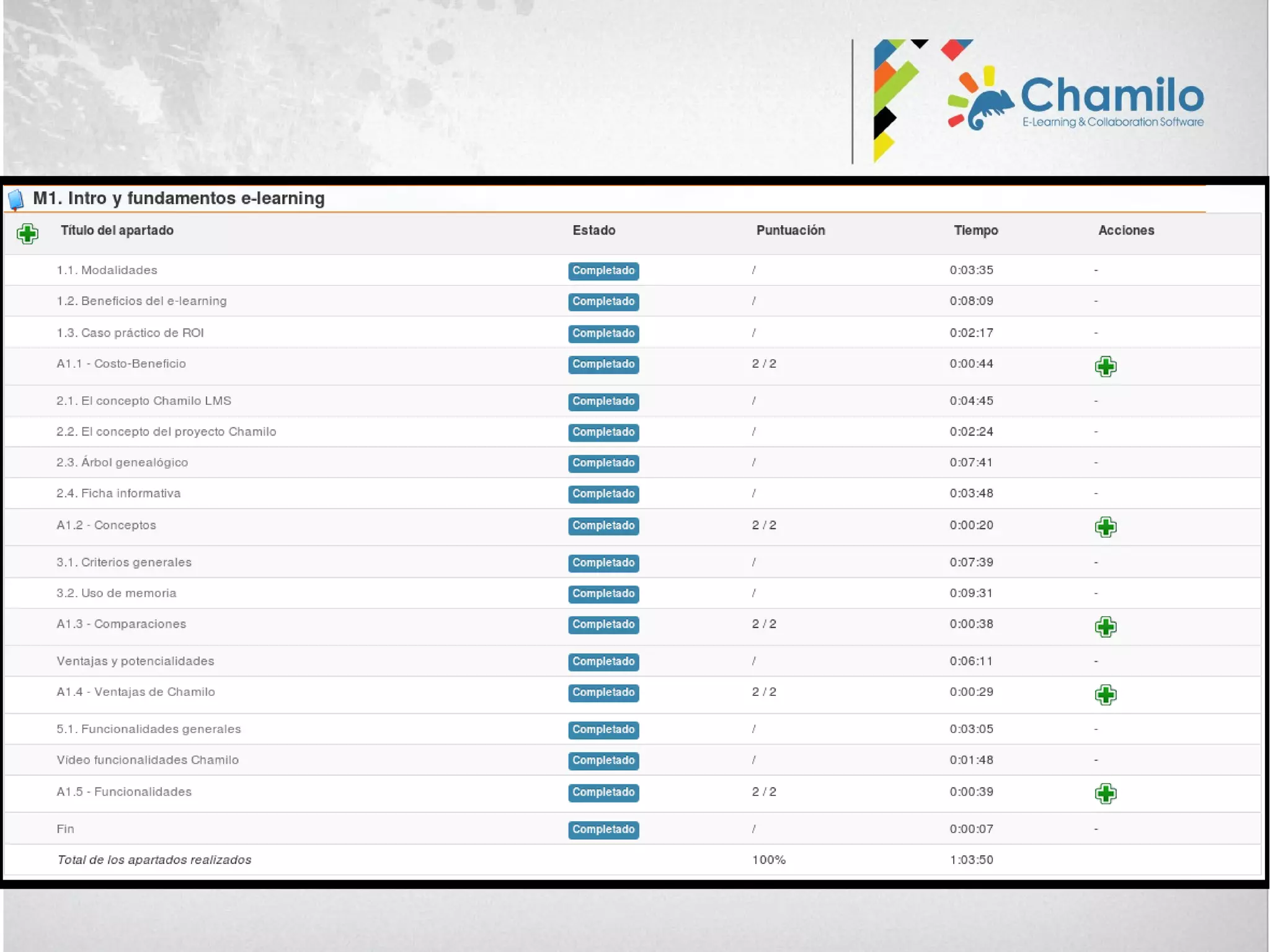Click the M1. Intro y fundamentos e-learning heading
This screenshot has height=952, width=1270.
pos(179,198)
